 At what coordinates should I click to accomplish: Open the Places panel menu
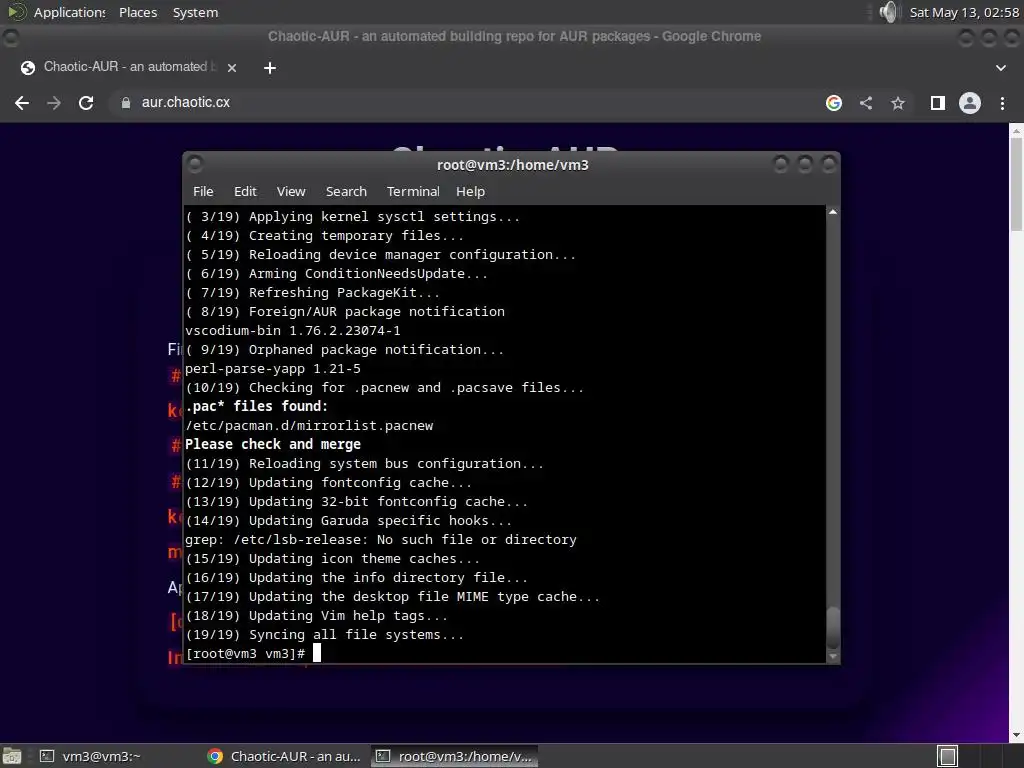(138, 12)
